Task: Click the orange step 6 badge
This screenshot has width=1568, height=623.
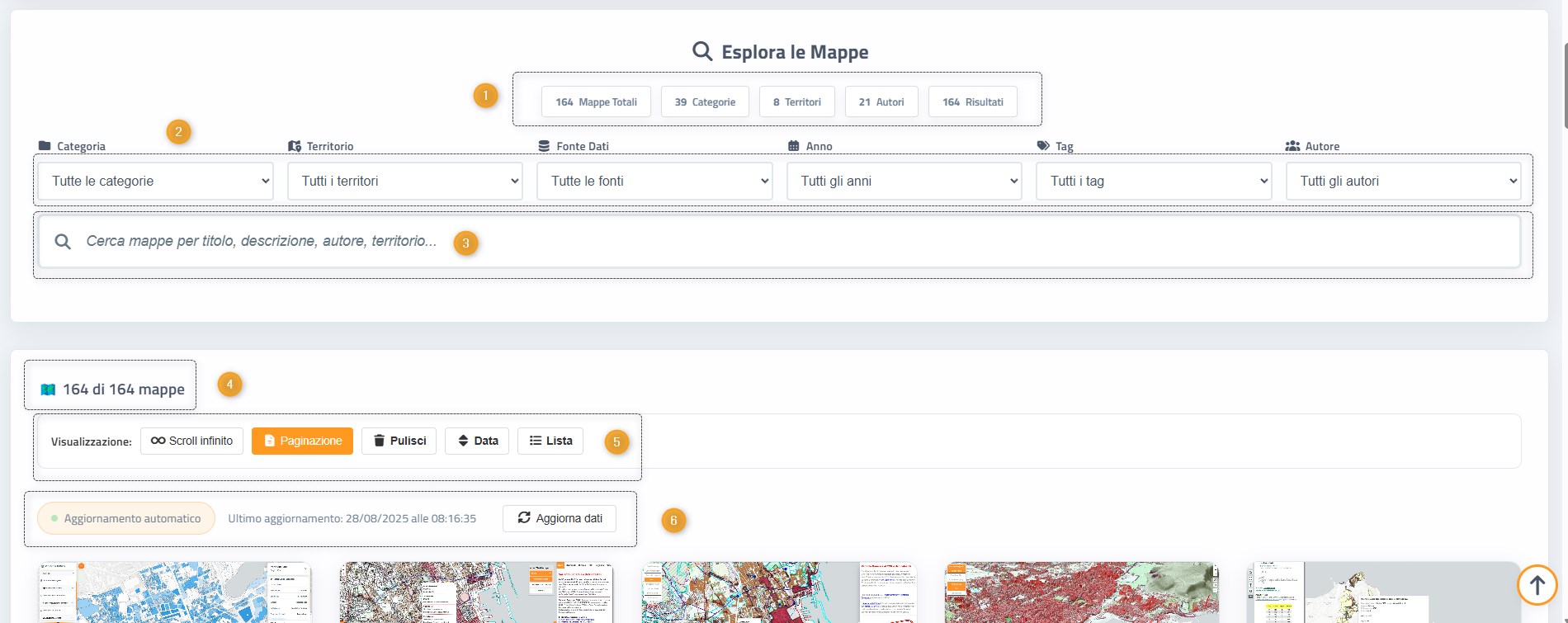Action: [673, 521]
